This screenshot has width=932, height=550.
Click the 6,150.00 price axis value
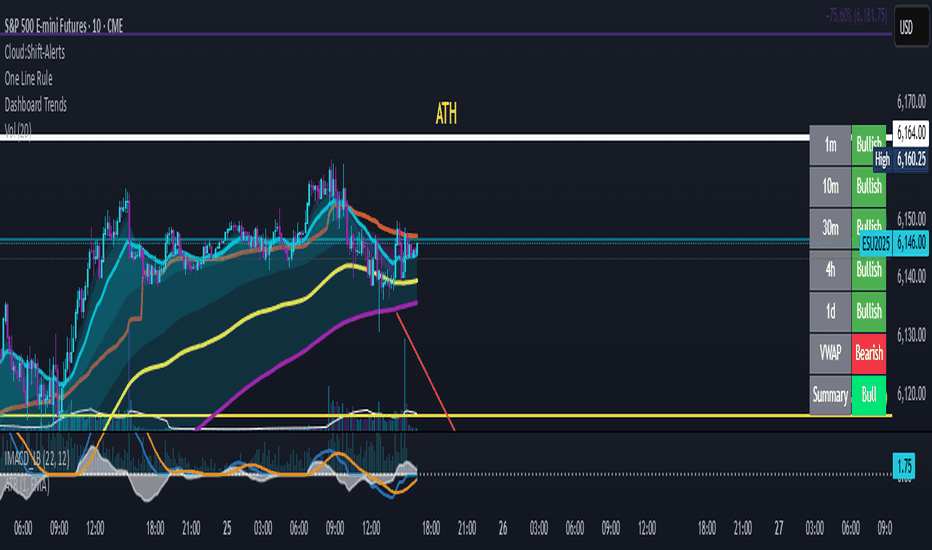911,218
